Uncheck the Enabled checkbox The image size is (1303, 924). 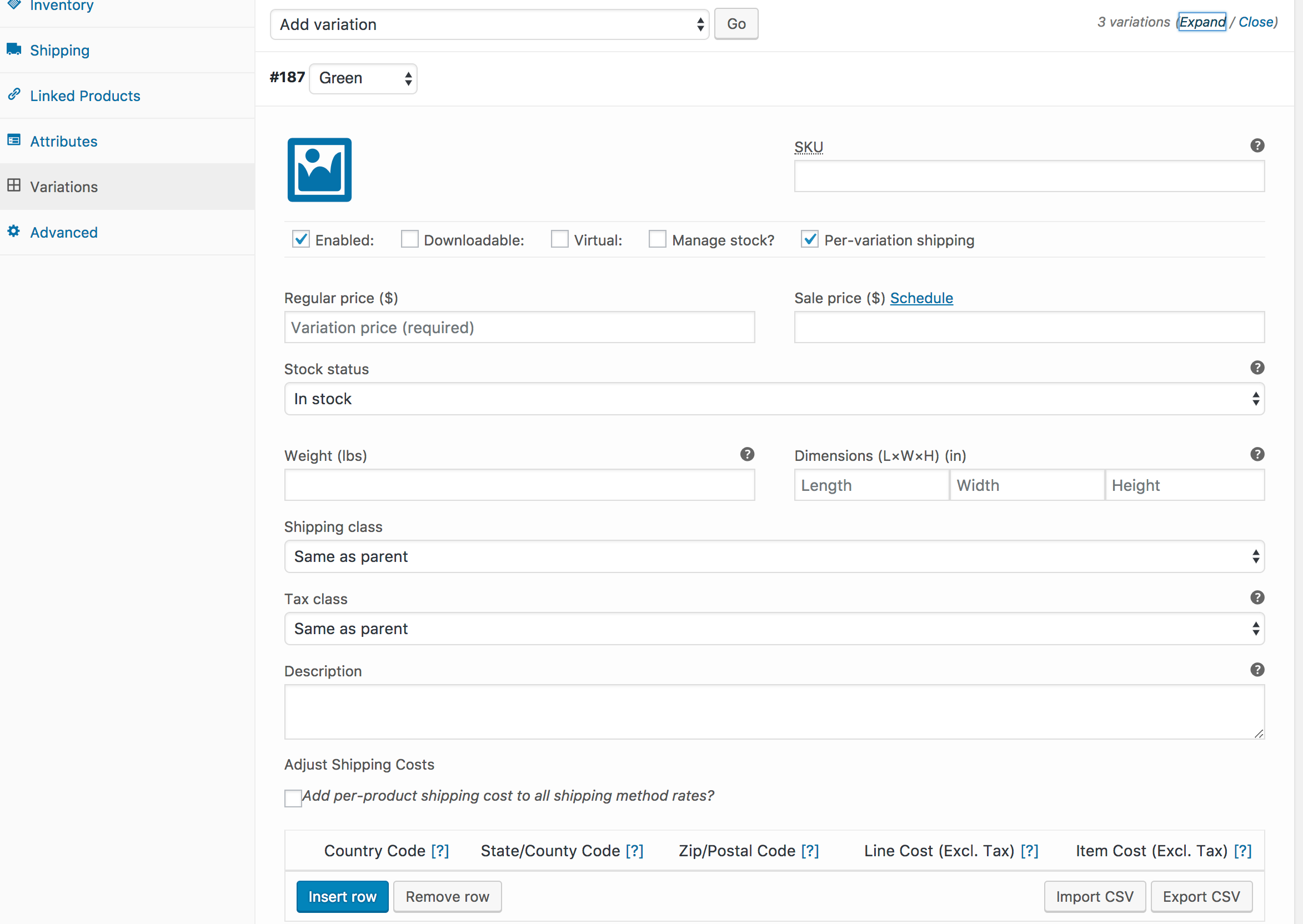pos(301,239)
